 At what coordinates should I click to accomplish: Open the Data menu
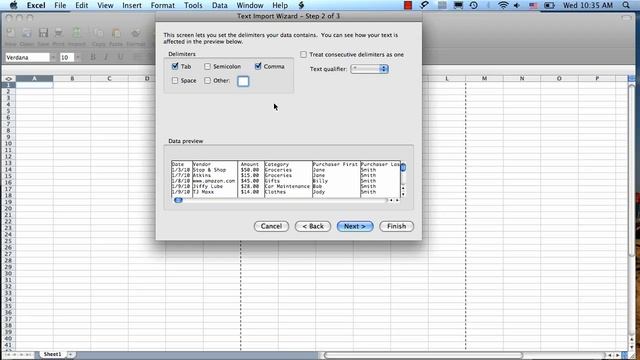tap(220, 5)
